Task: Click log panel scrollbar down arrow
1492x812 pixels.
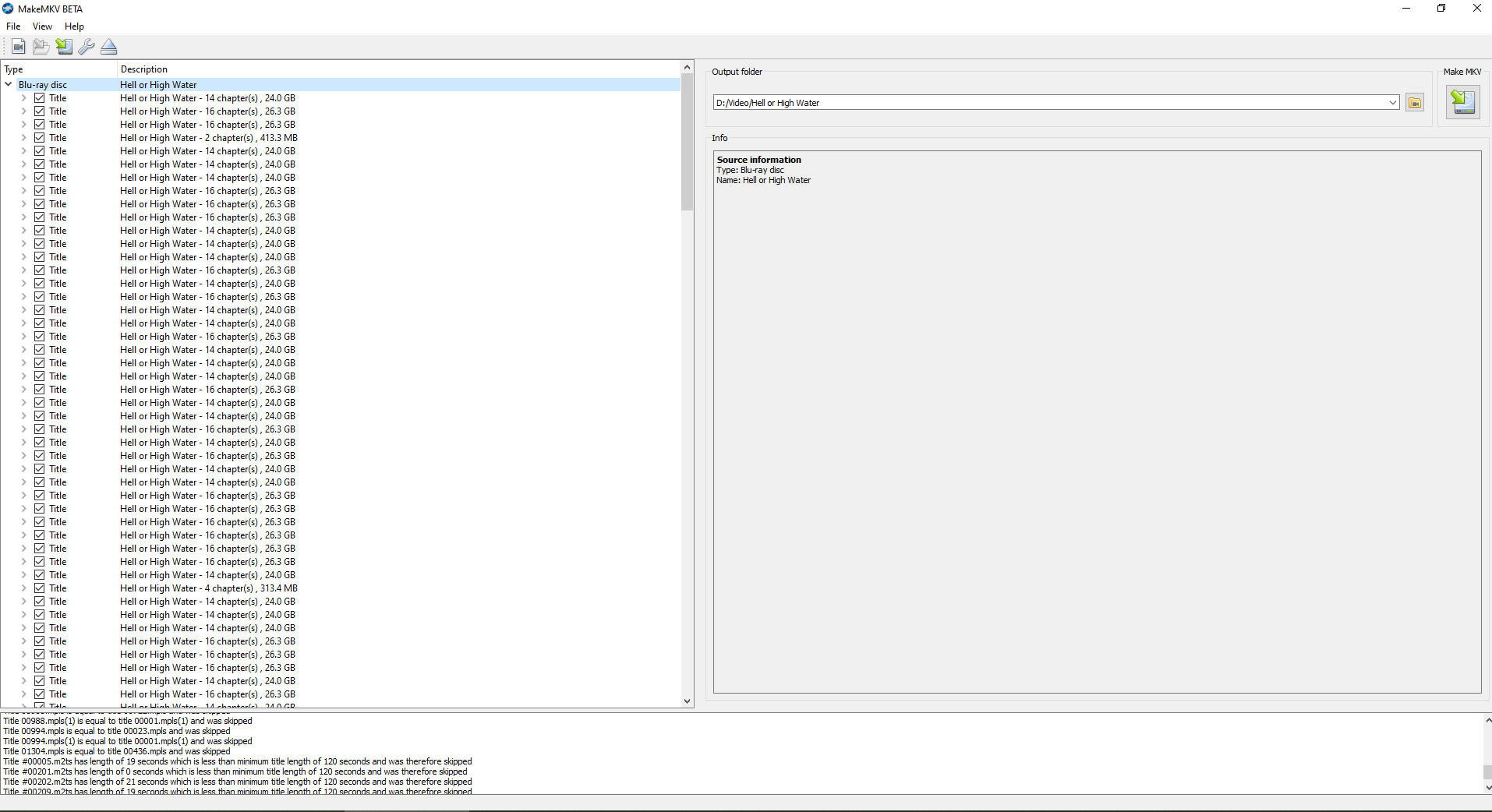Action: (x=1487, y=788)
